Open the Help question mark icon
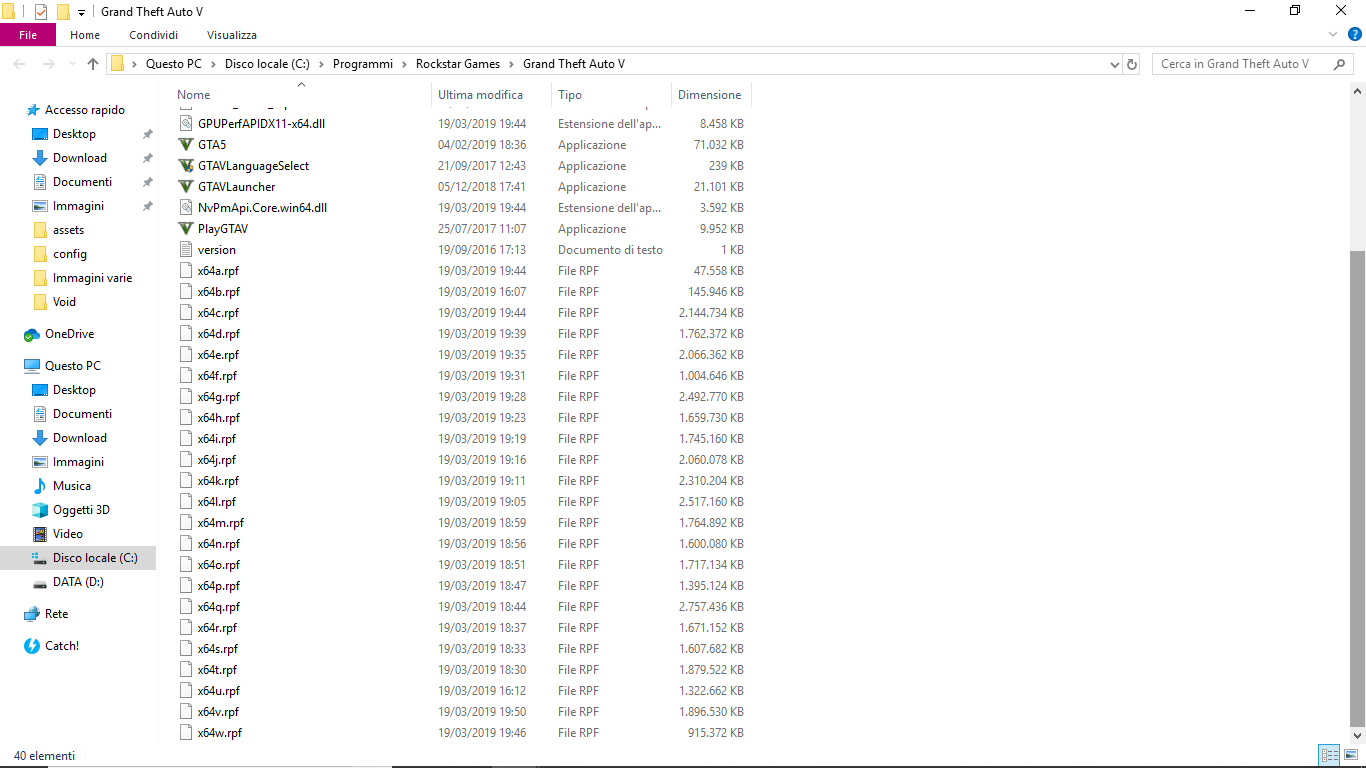Image resolution: width=1366 pixels, height=768 pixels. pyautogui.click(x=1354, y=35)
